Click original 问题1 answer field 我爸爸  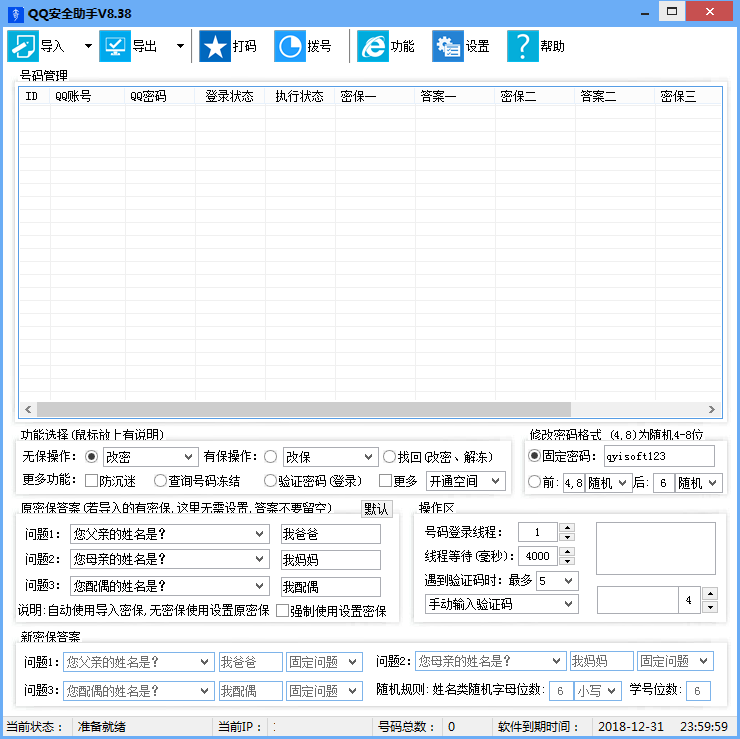330,534
